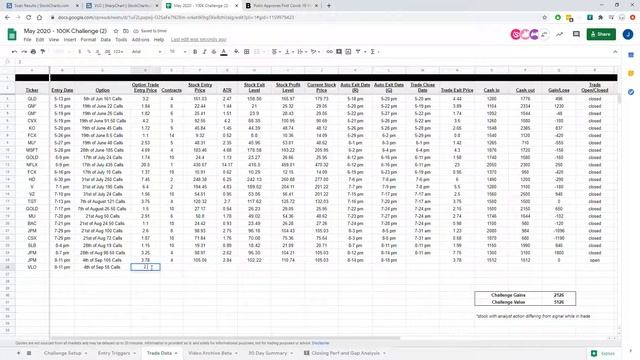The height and width of the screenshot is (360, 640).
Task: Open the Edit menu
Action: click(40, 40)
